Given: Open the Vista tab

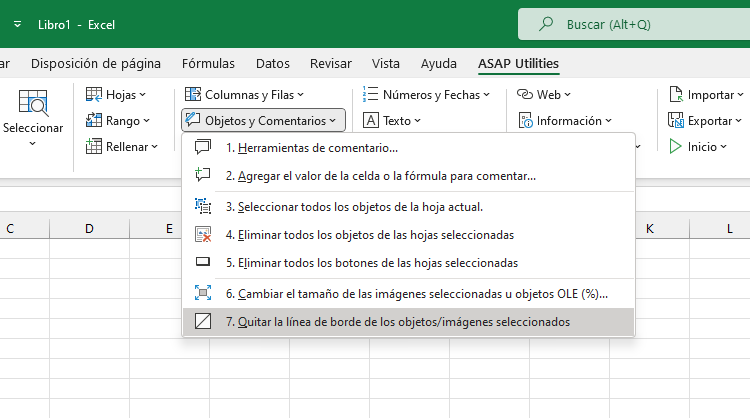Looking at the screenshot, I should coord(386,63).
